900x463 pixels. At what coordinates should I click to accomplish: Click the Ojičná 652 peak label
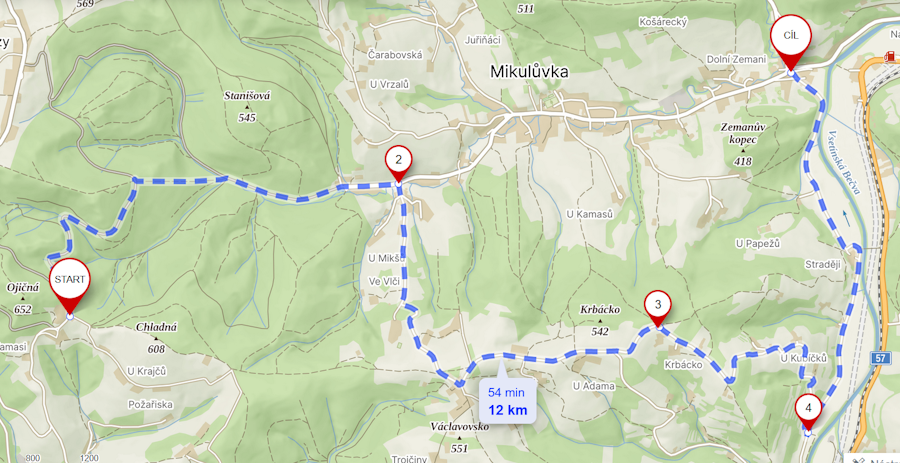(x=23, y=298)
